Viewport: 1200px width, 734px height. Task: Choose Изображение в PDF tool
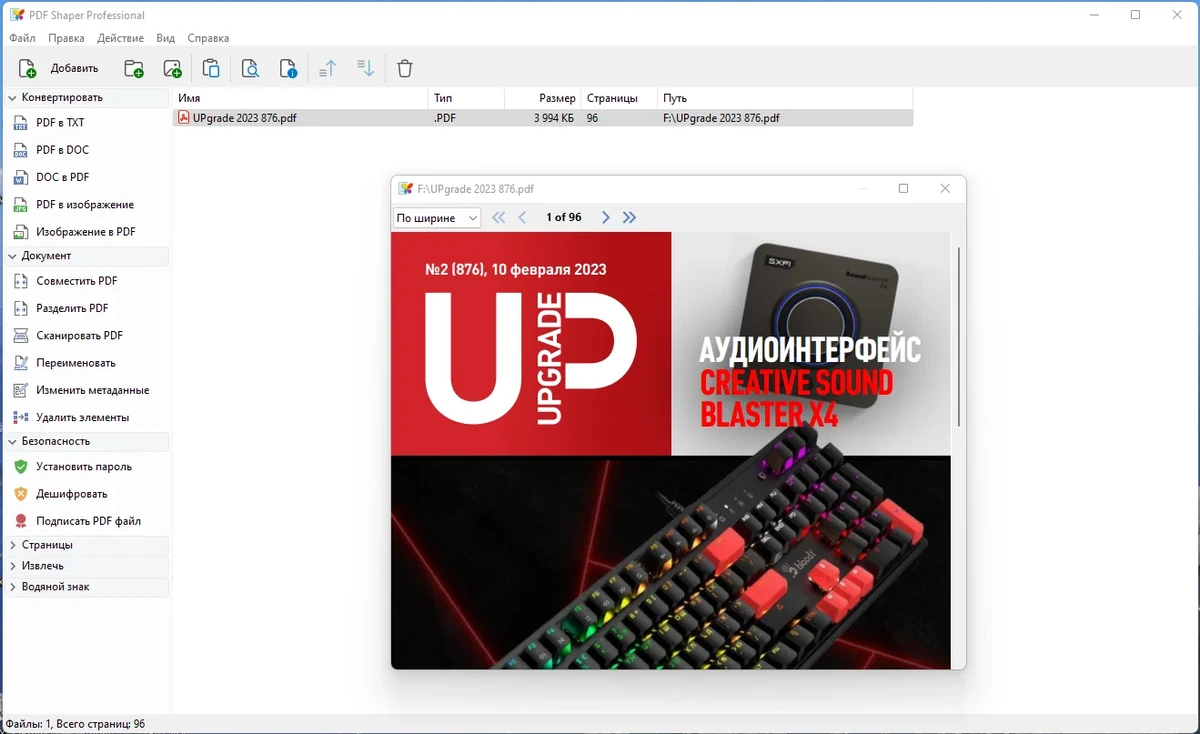tap(86, 231)
